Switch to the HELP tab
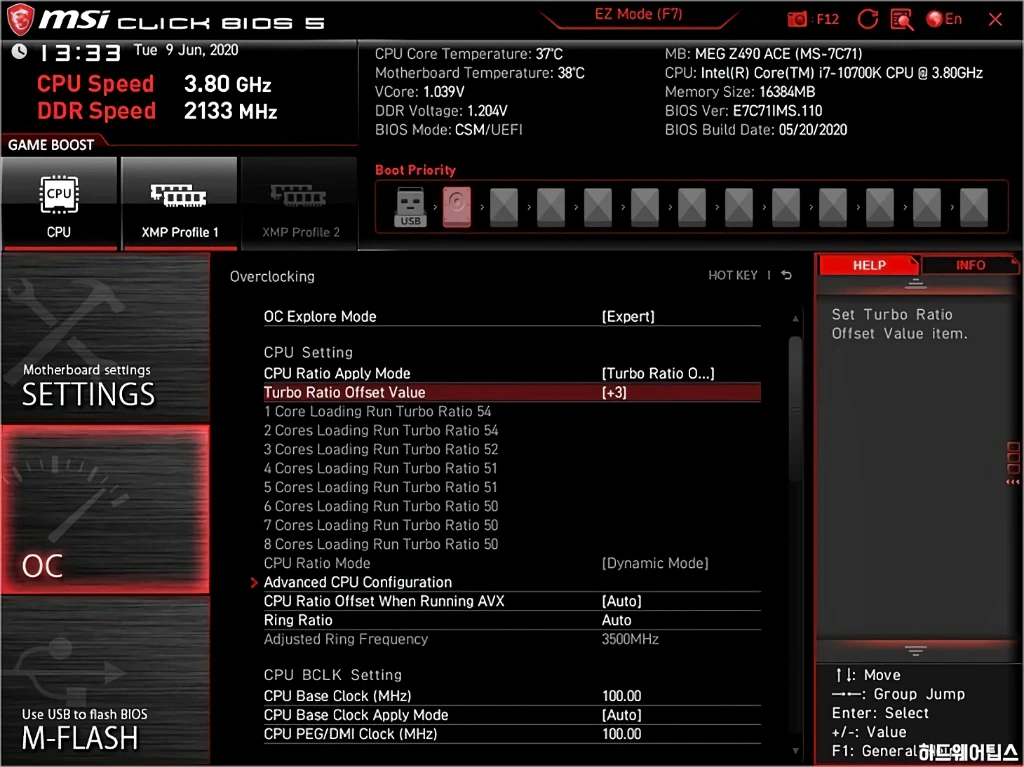 click(869, 265)
